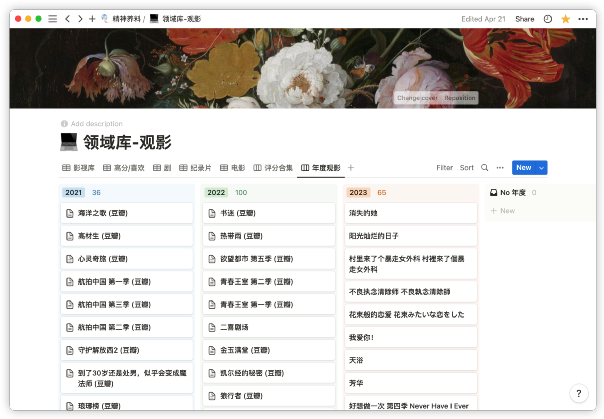The image size is (604, 419).
Task: Open the Sort option
Action: pos(466,168)
